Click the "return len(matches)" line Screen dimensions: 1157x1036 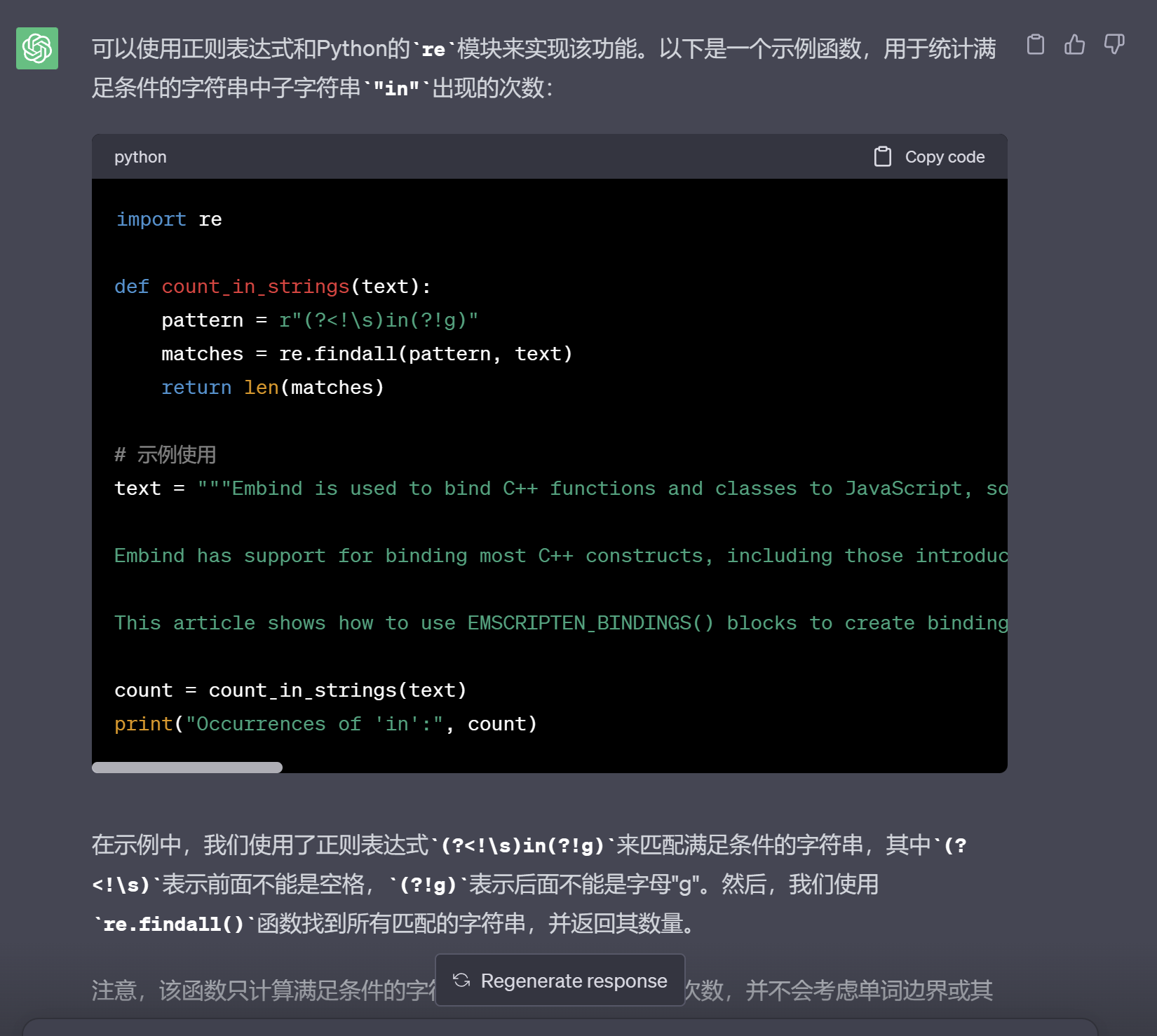(x=273, y=388)
